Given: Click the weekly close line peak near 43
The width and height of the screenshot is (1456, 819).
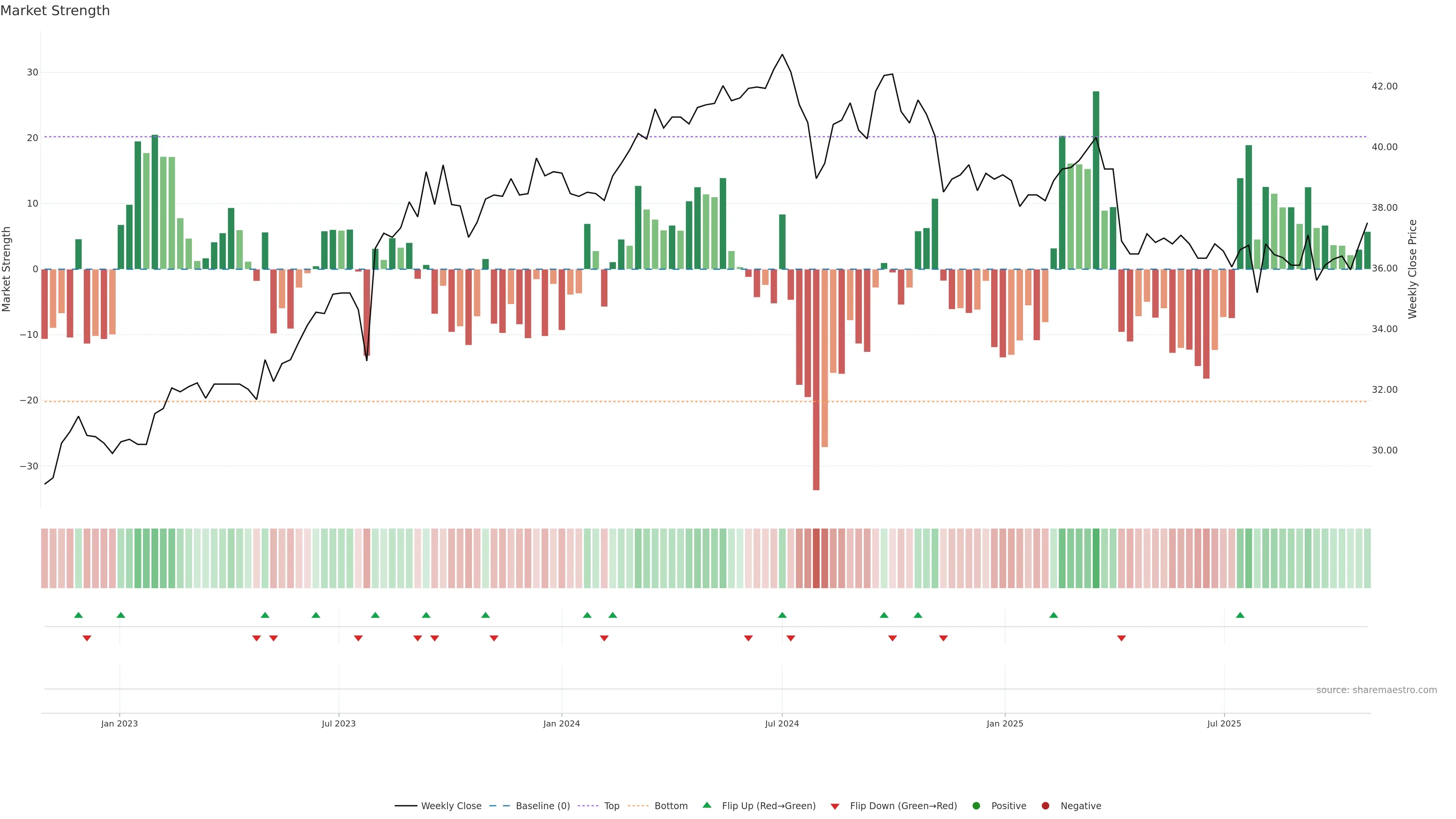Looking at the screenshot, I should 782,55.
